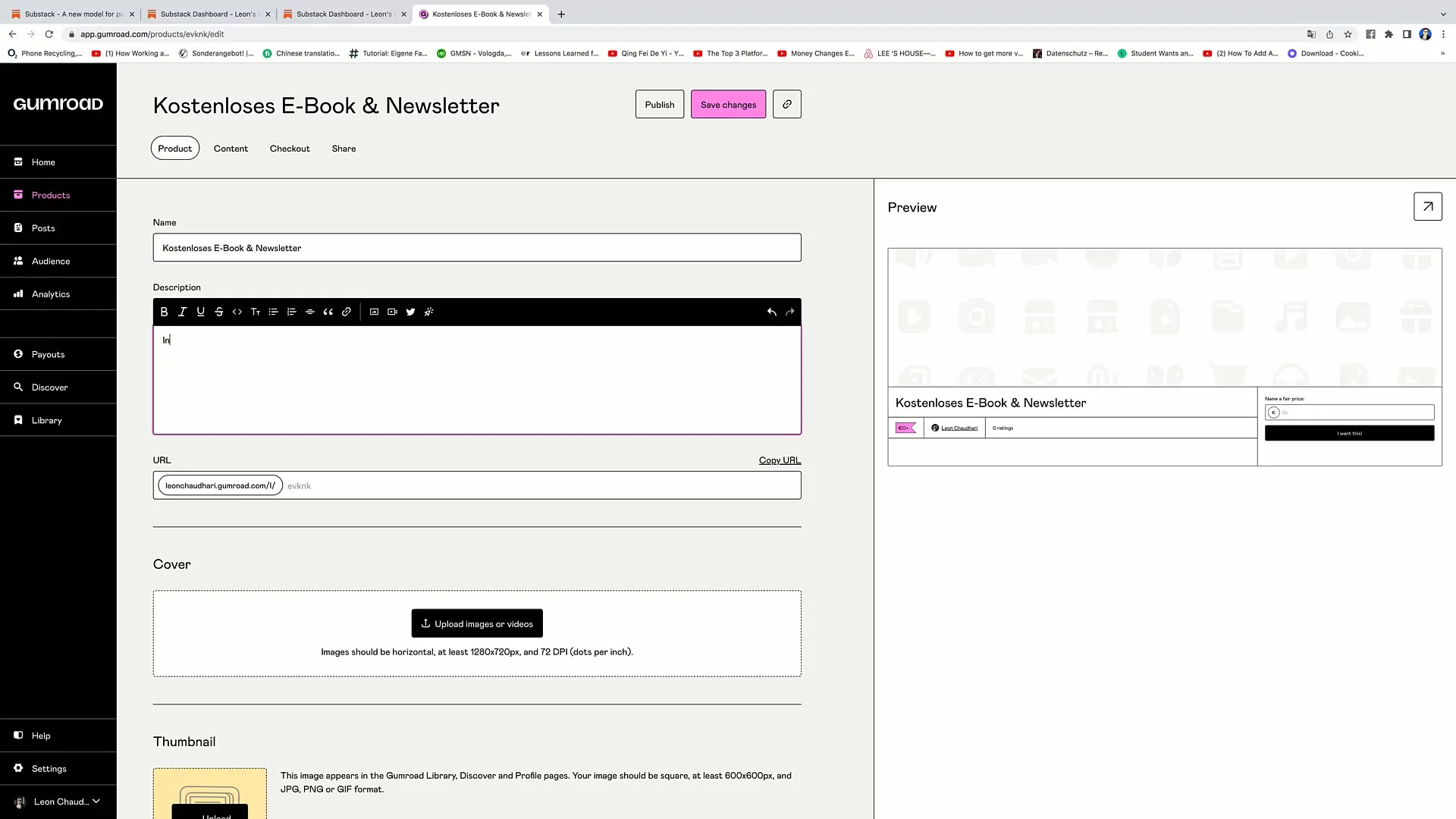
Task: Insert a Twitter post embed
Action: click(410, 312)
